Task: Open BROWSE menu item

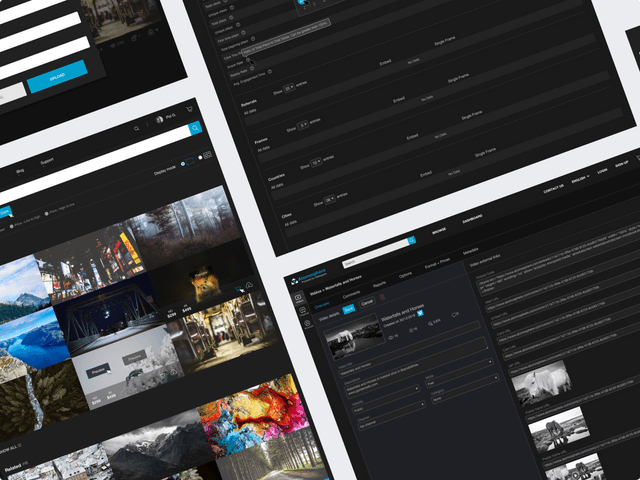Action: point(439,231)
